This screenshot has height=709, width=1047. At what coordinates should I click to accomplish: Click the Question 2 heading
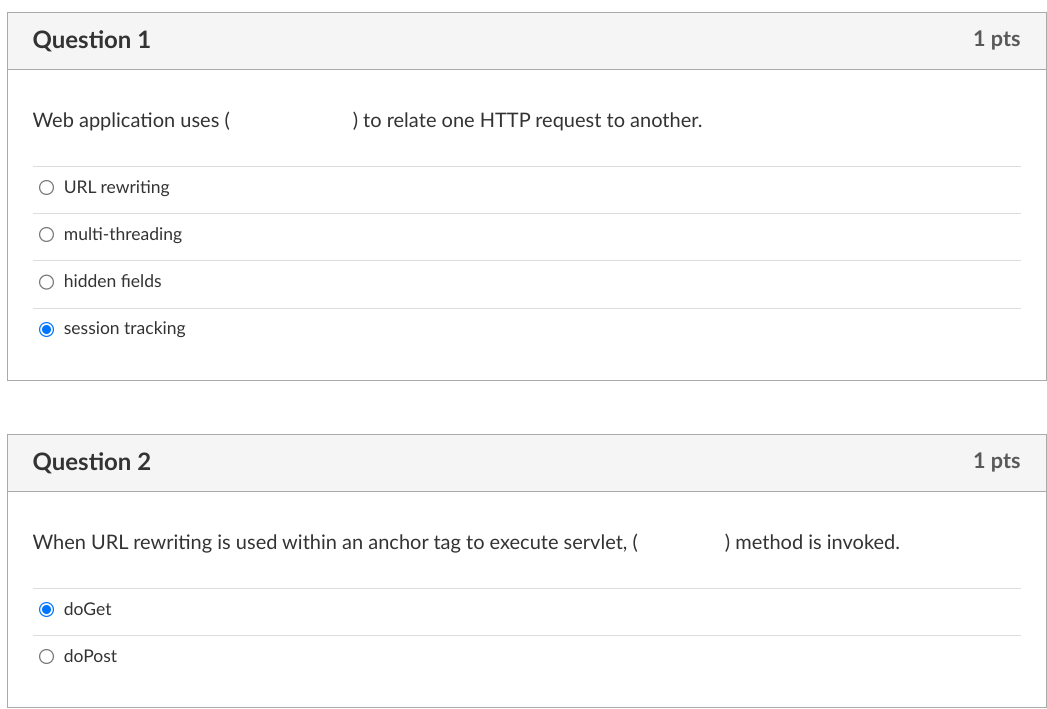click(91, 462)
